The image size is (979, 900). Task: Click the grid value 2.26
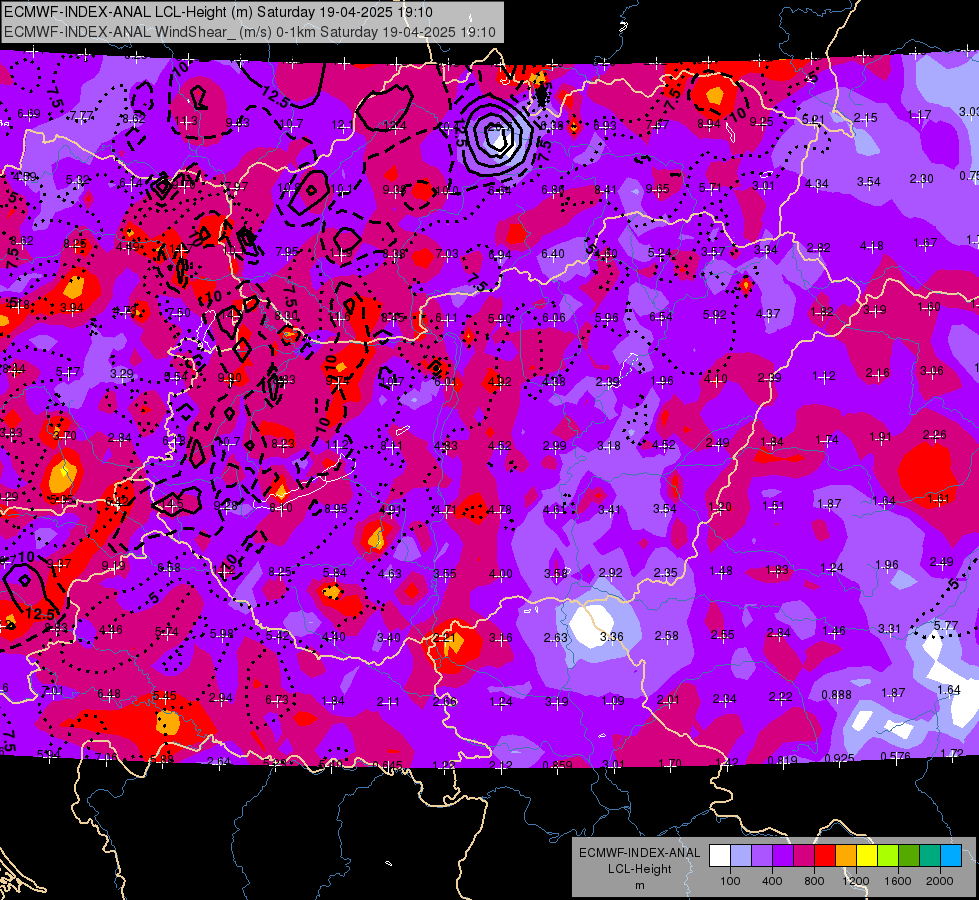click(x=935, y=435)
